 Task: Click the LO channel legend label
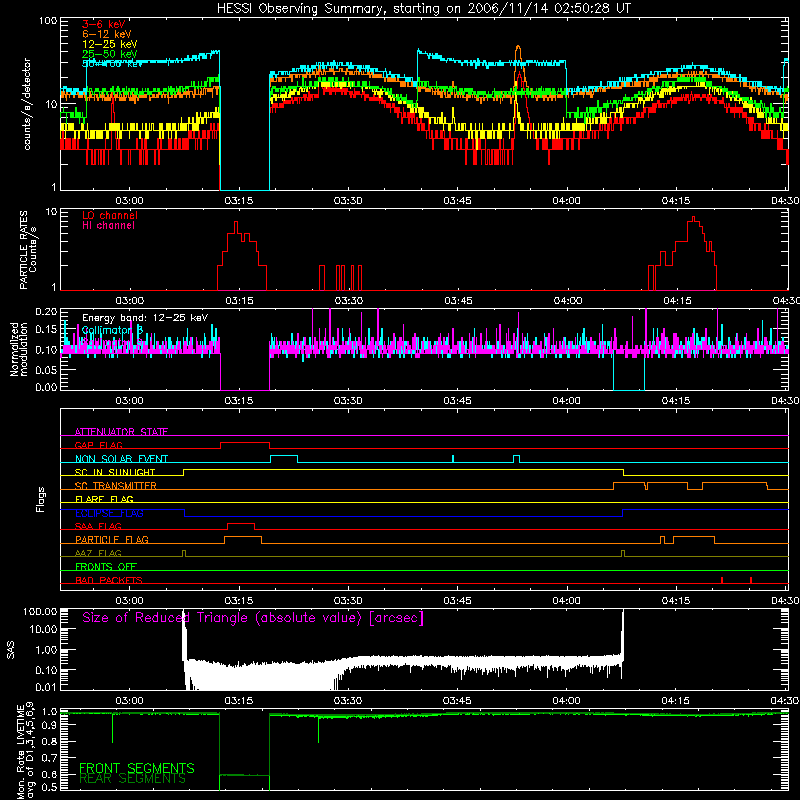(x=110, y=215)
